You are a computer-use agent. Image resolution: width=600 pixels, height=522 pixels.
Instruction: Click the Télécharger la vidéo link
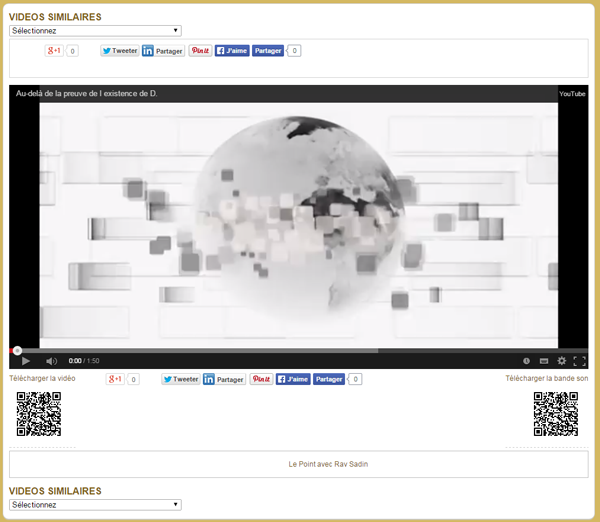click(x=42, y=378)
